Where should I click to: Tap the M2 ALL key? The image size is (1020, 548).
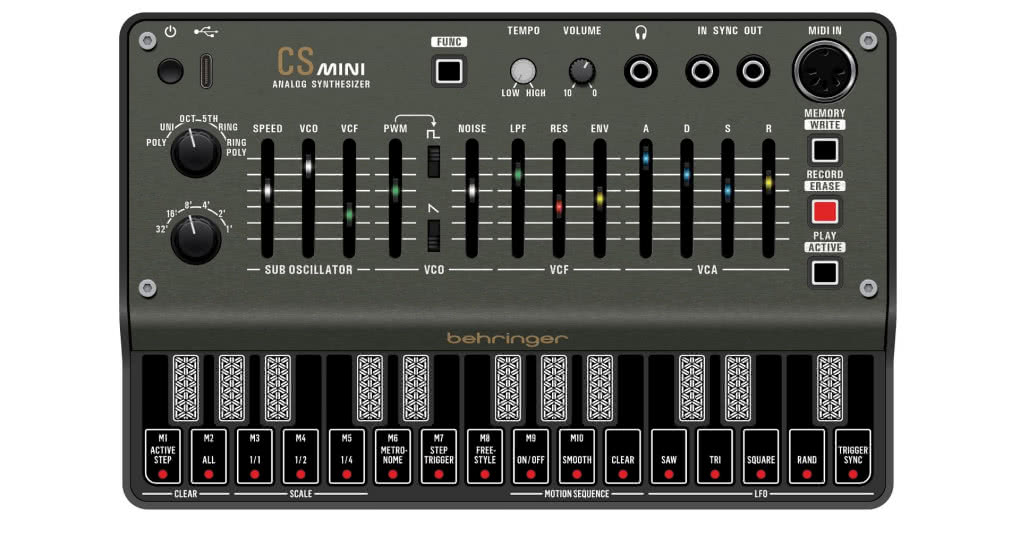point(209,456)
